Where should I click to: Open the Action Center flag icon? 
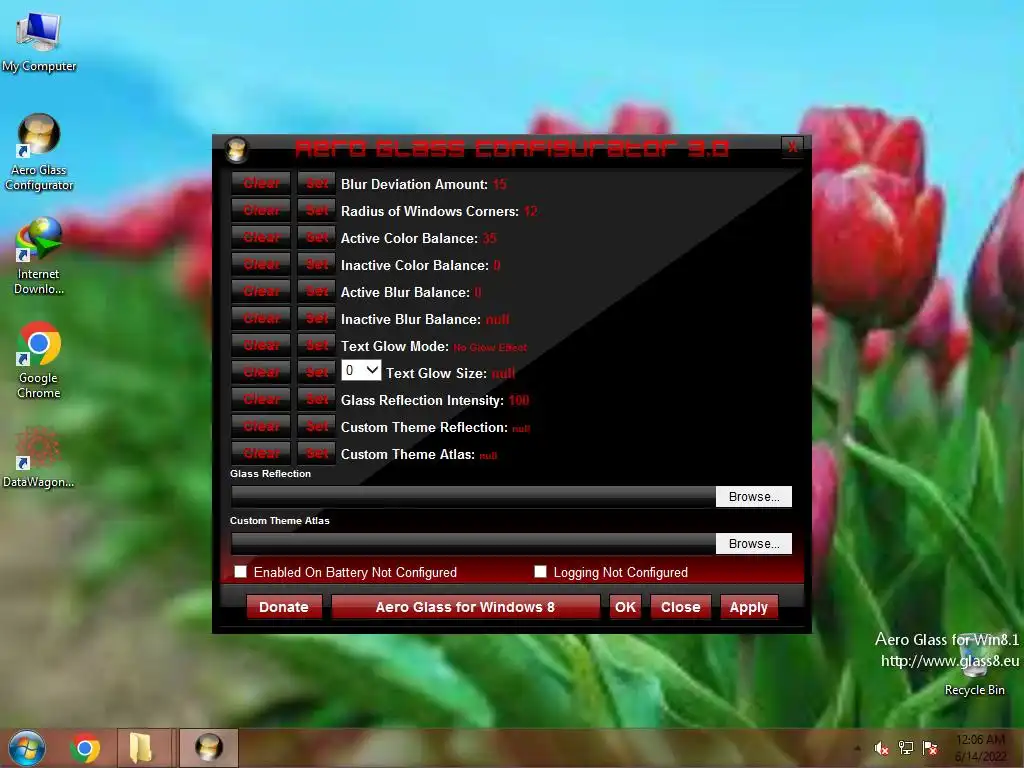930,748
